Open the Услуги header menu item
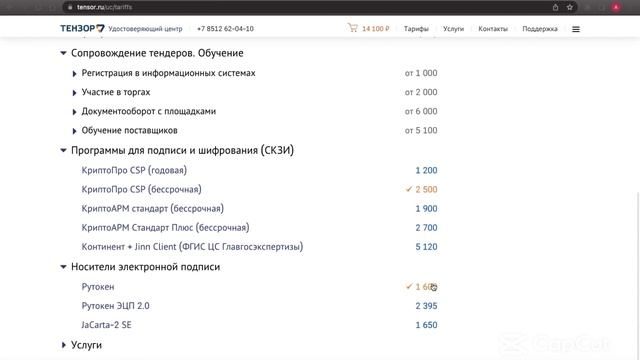The height and width of the screenshot is (360, 640). (453, 29)
